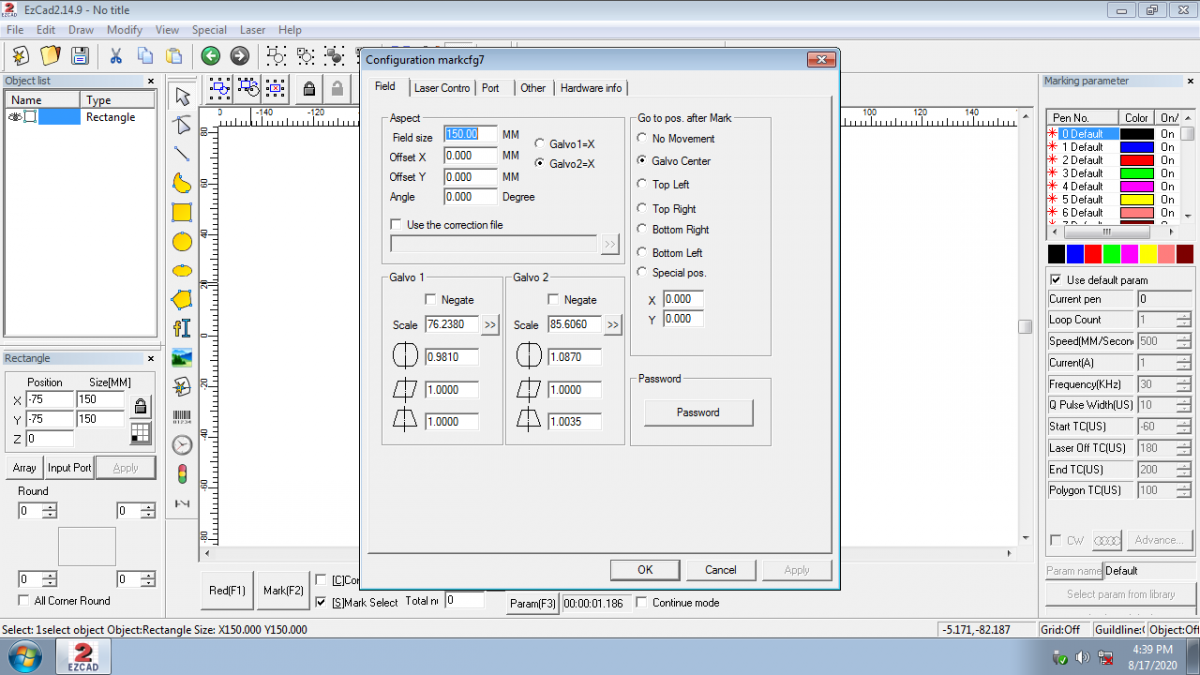Open the Hardware info tab
This screenshot has height=675, width=1200.
(x=590, y=88)
